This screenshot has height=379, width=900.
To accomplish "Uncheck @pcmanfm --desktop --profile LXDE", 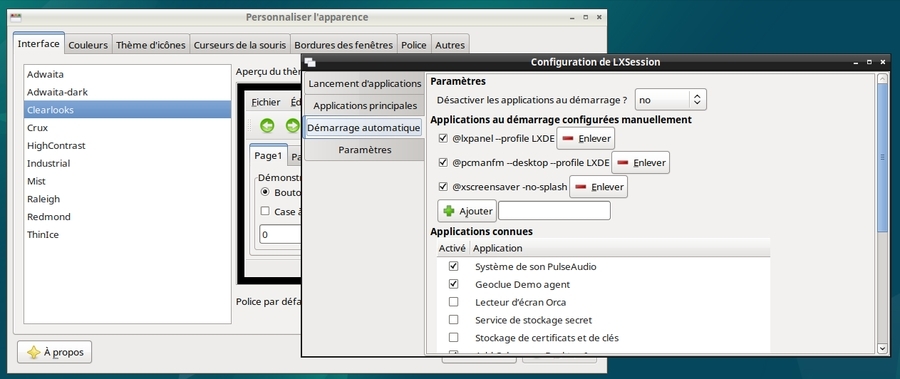I will pos(443,163).
